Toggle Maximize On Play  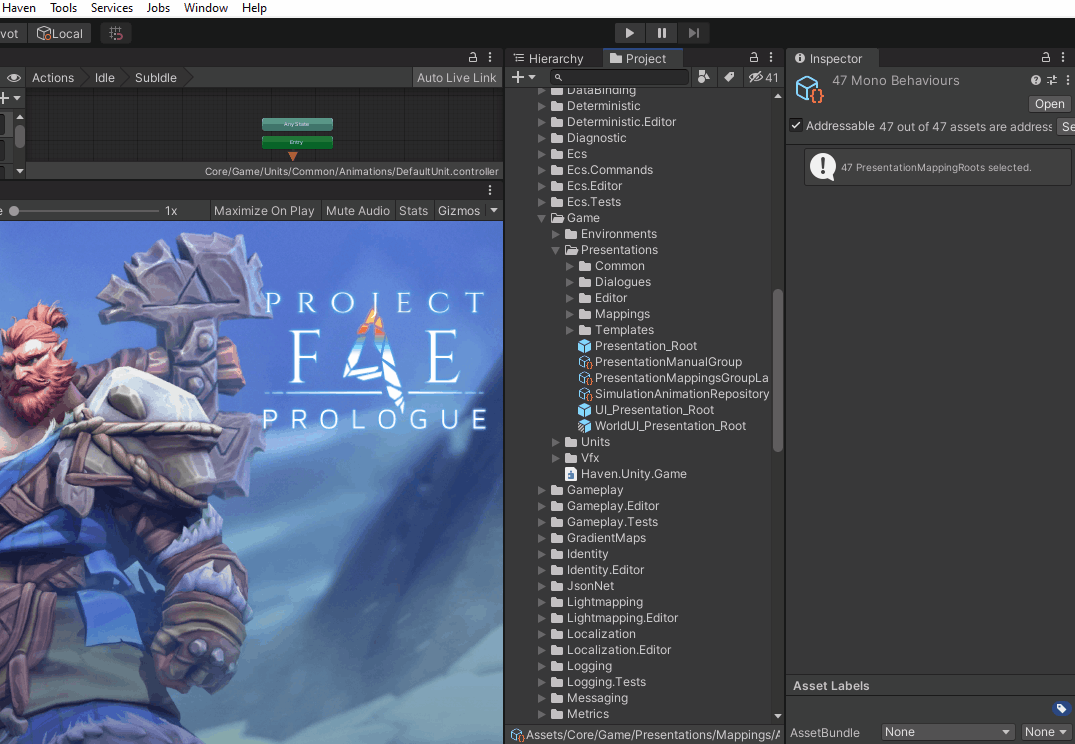coord(264,211)
